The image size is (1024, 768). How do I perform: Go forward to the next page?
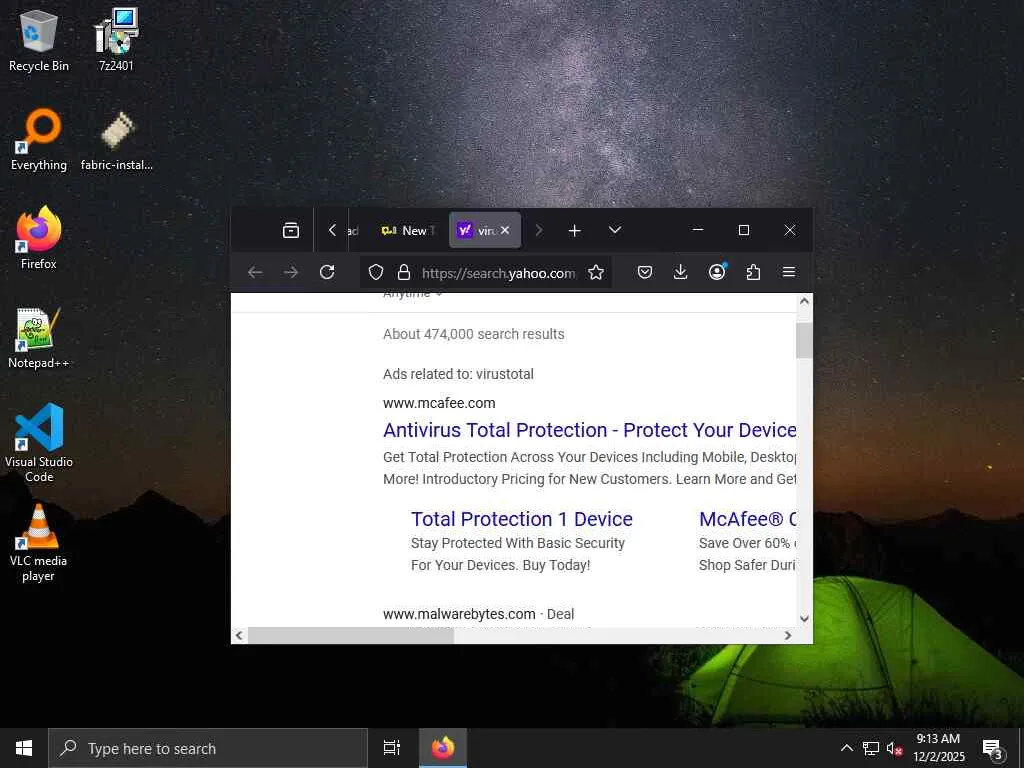(291, 272)
